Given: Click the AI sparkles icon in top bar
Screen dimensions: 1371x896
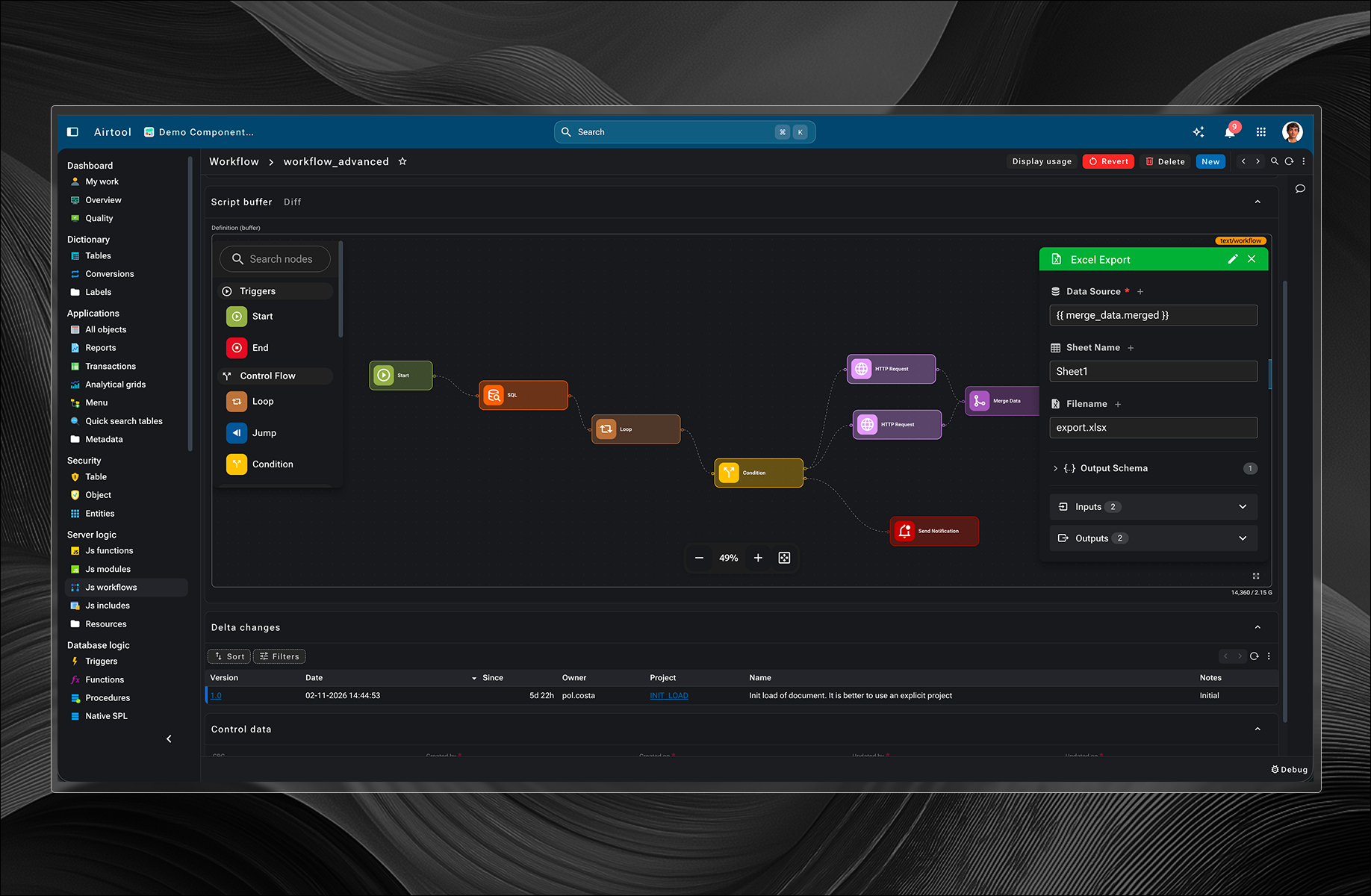Looking at the screenshot, I should click(x=1199, y=131).
